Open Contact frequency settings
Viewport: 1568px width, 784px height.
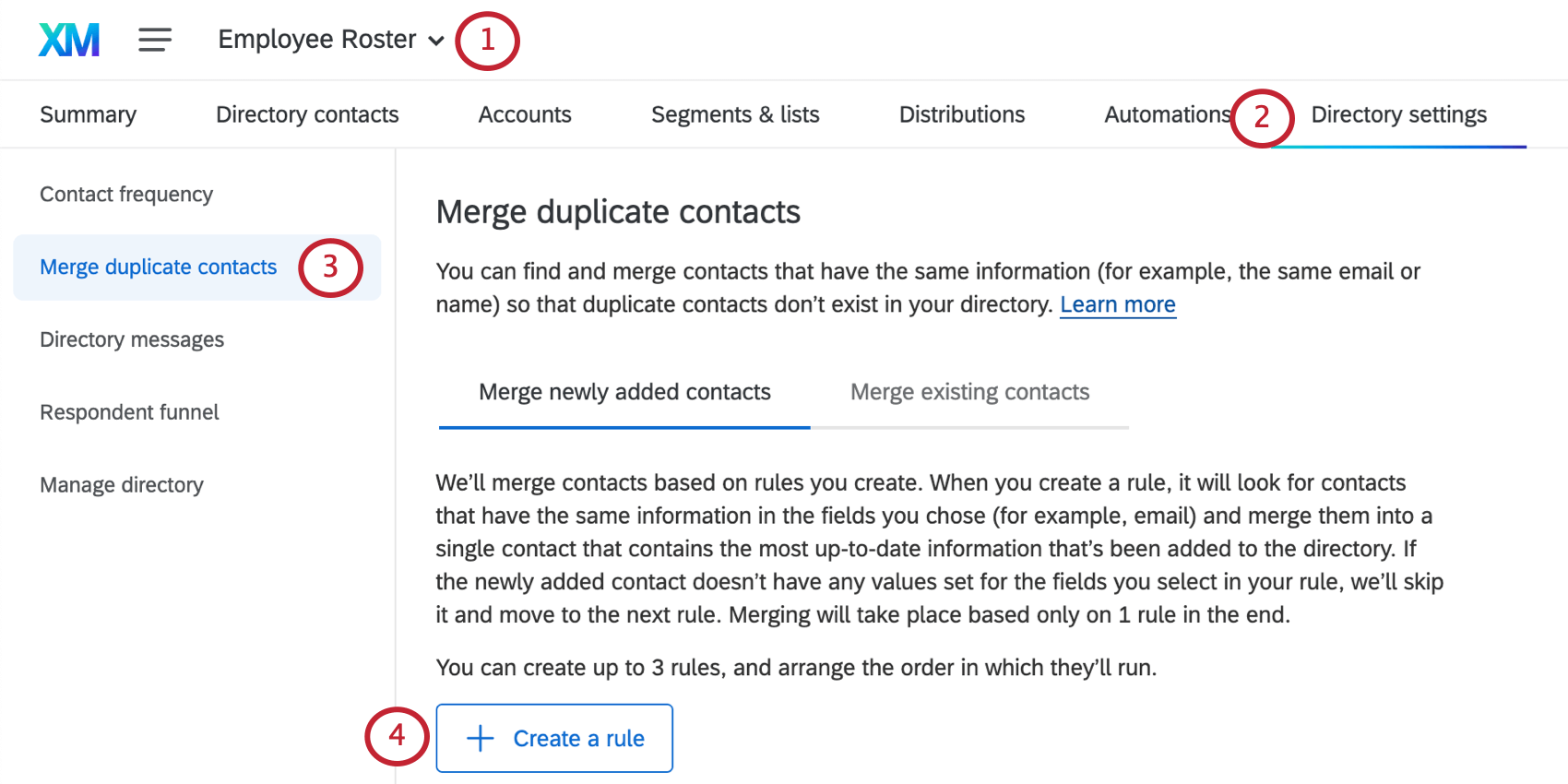coord(126,194)
